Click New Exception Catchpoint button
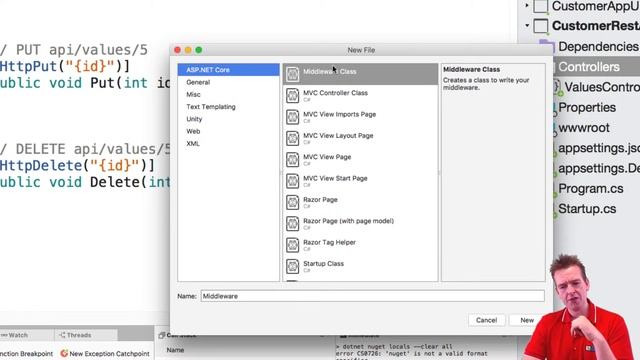640x360 pixels. 105,353
